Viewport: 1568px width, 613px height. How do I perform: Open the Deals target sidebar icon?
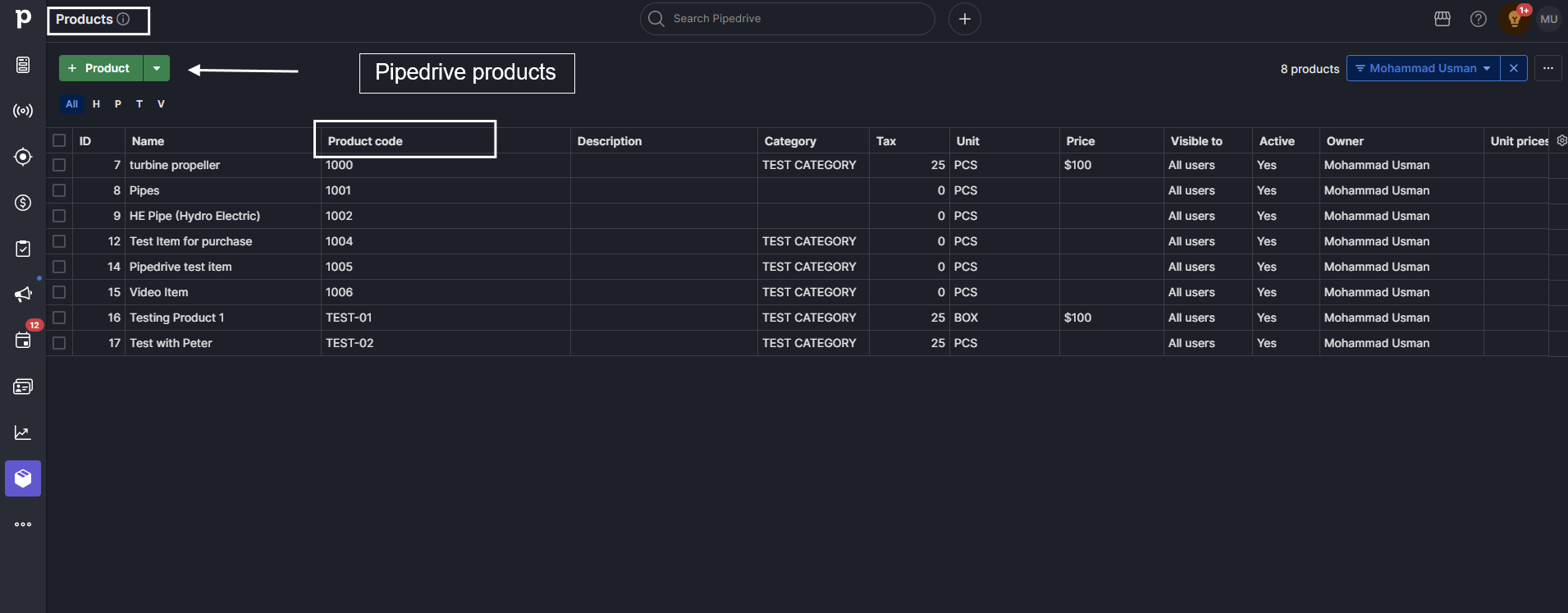[x=23, y=157]
